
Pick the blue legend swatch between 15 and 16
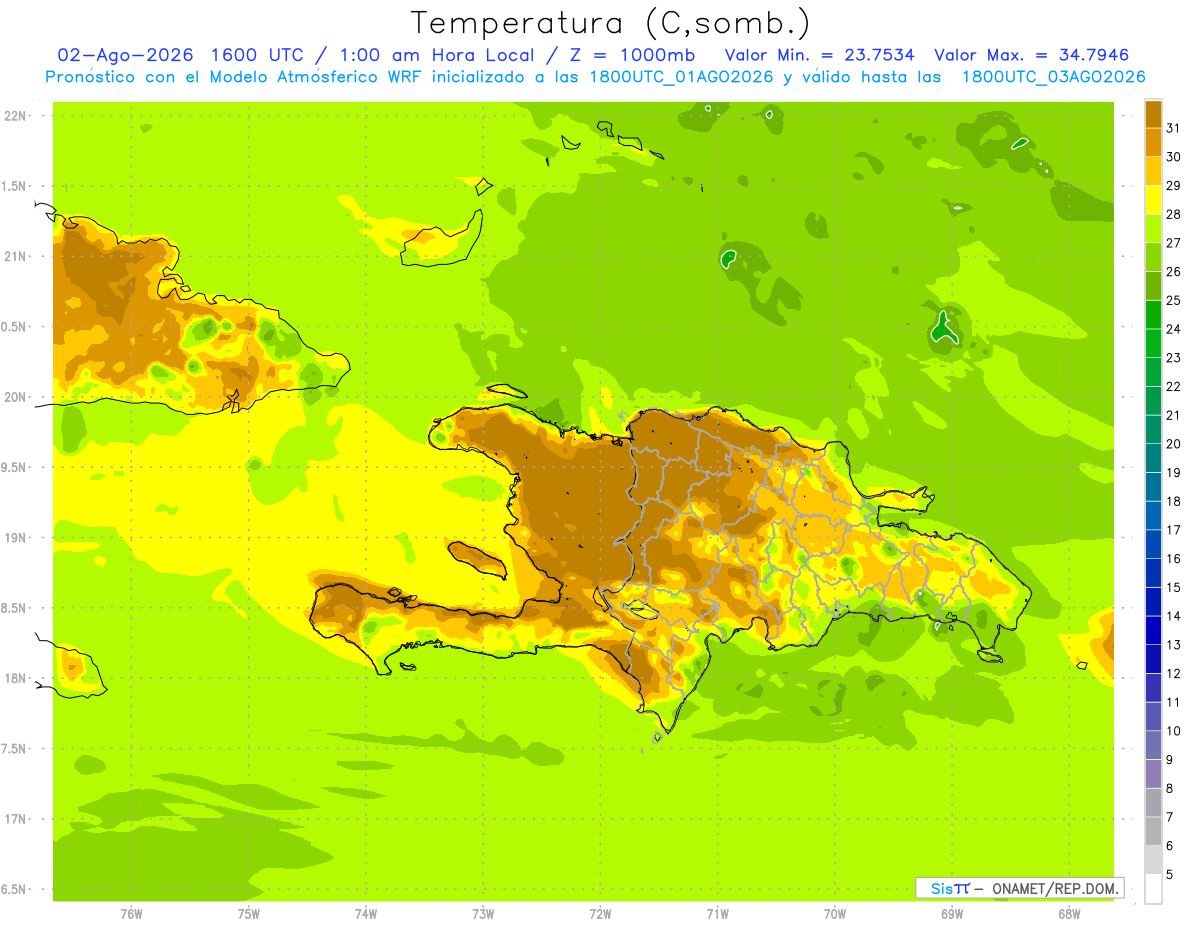pyautogui.click(x=1153, y=573)
